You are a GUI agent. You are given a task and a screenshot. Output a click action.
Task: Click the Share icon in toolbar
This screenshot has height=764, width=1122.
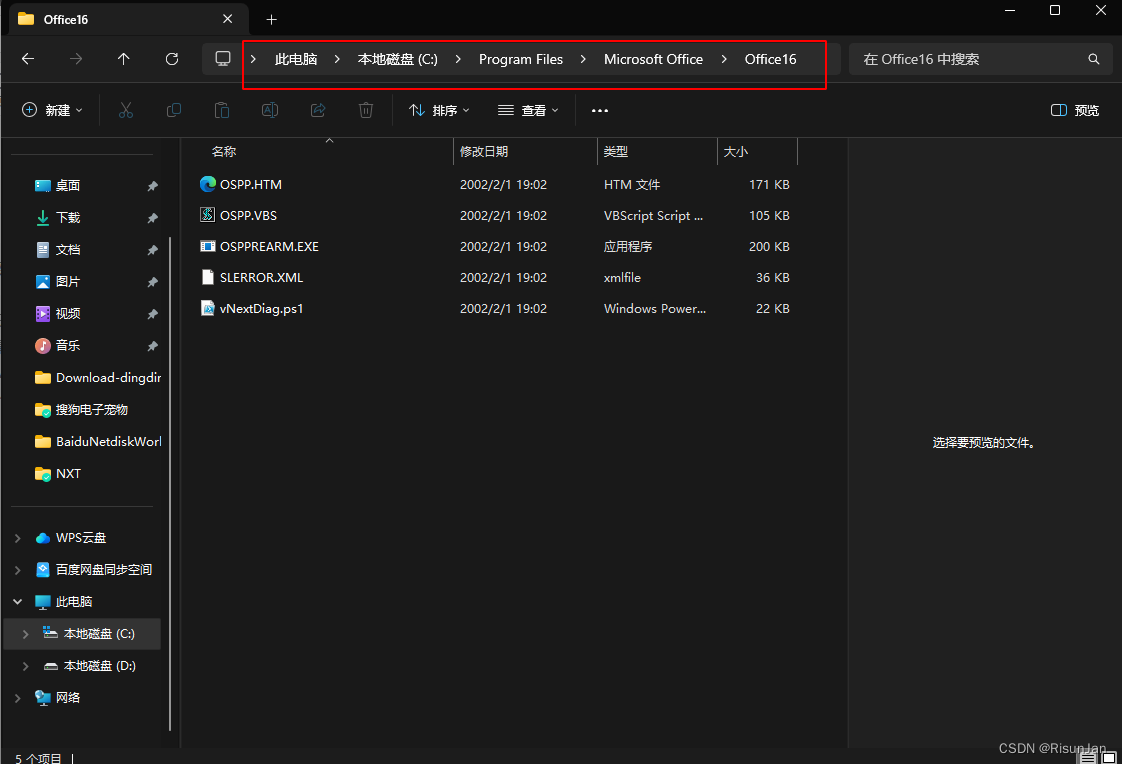point(318,110)
